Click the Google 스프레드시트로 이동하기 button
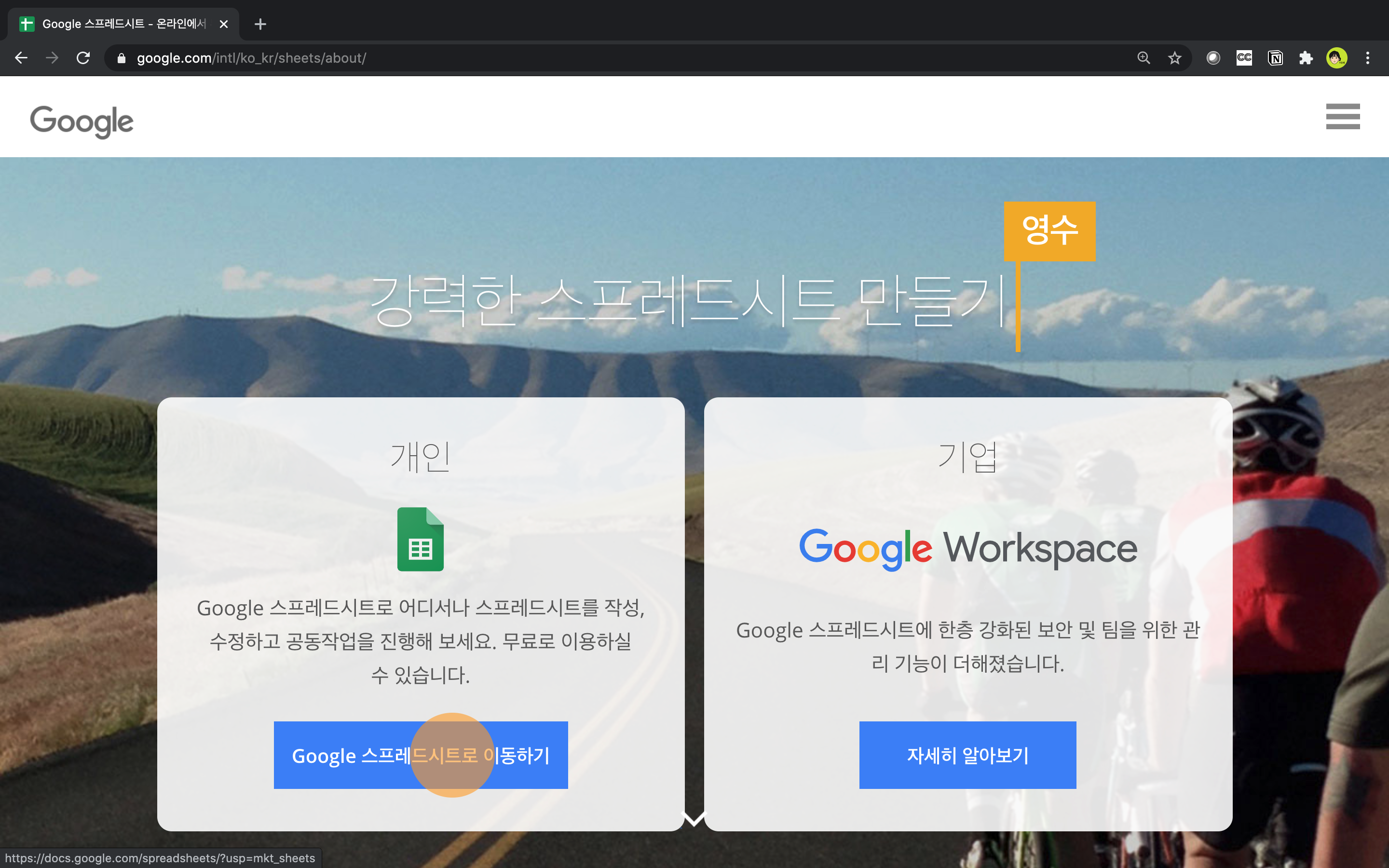This screenshot has height=868, width=1389. pos(421,755)
